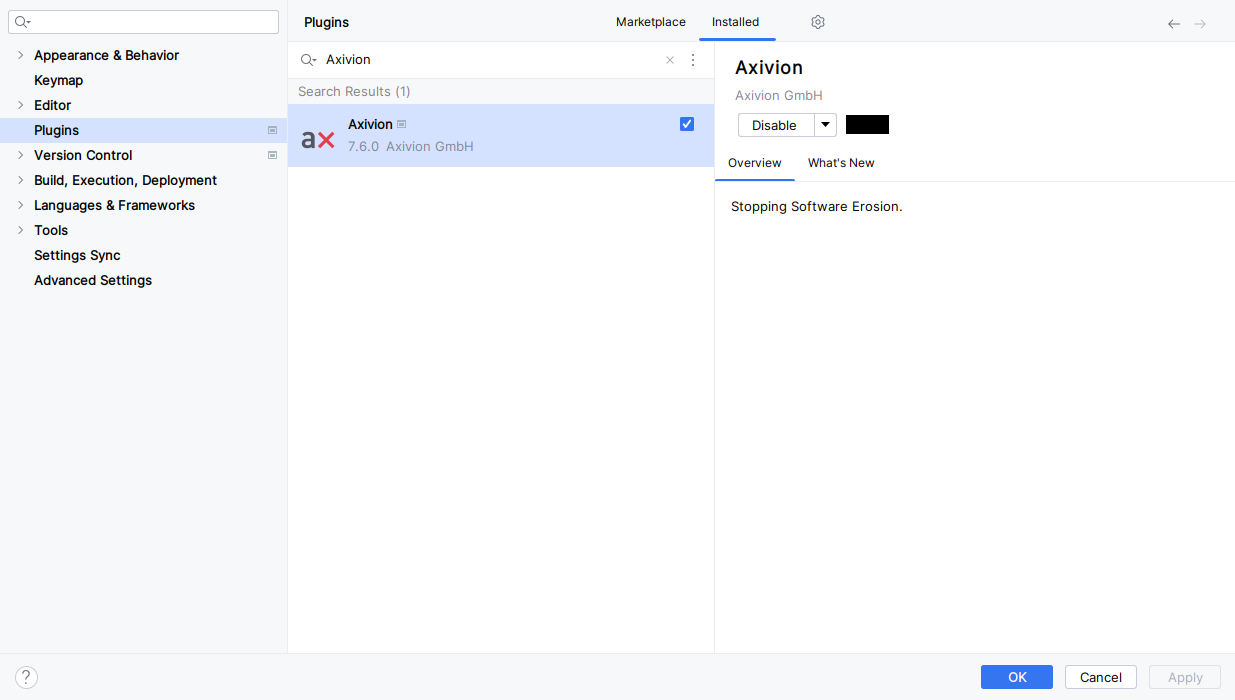Click the Axivion plugin title heading
The width and height of the screenshot is (1235, 700).
coord(769,68)
